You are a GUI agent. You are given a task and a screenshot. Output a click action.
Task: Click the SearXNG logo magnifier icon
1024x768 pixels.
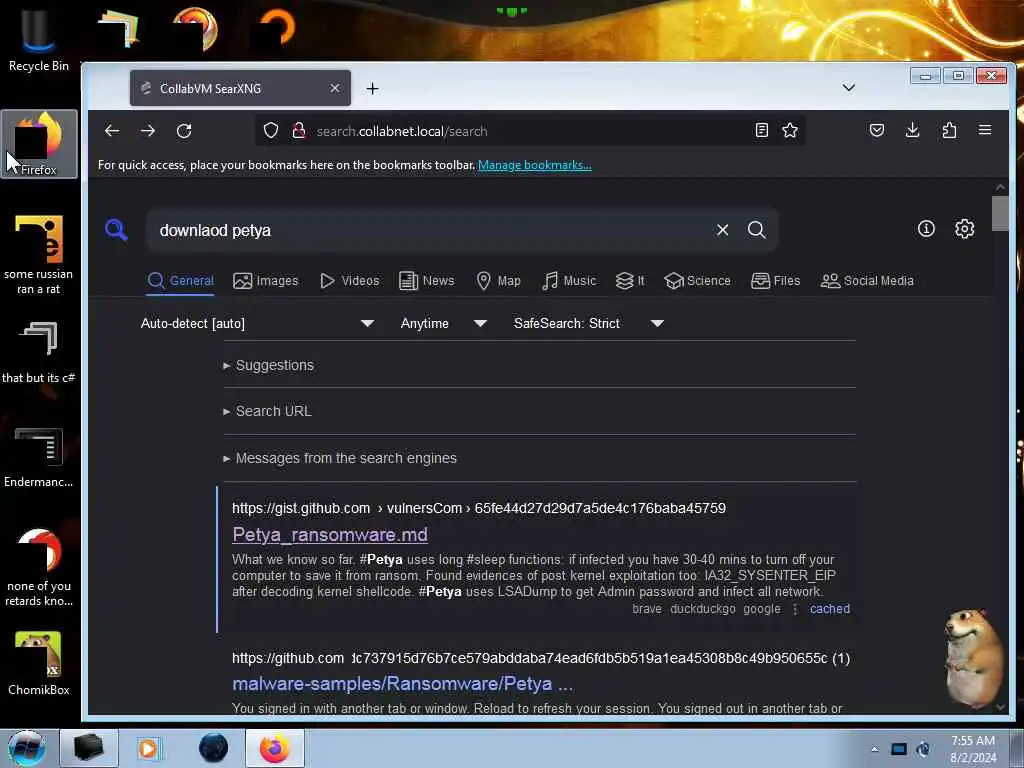[x=116, y=230]
